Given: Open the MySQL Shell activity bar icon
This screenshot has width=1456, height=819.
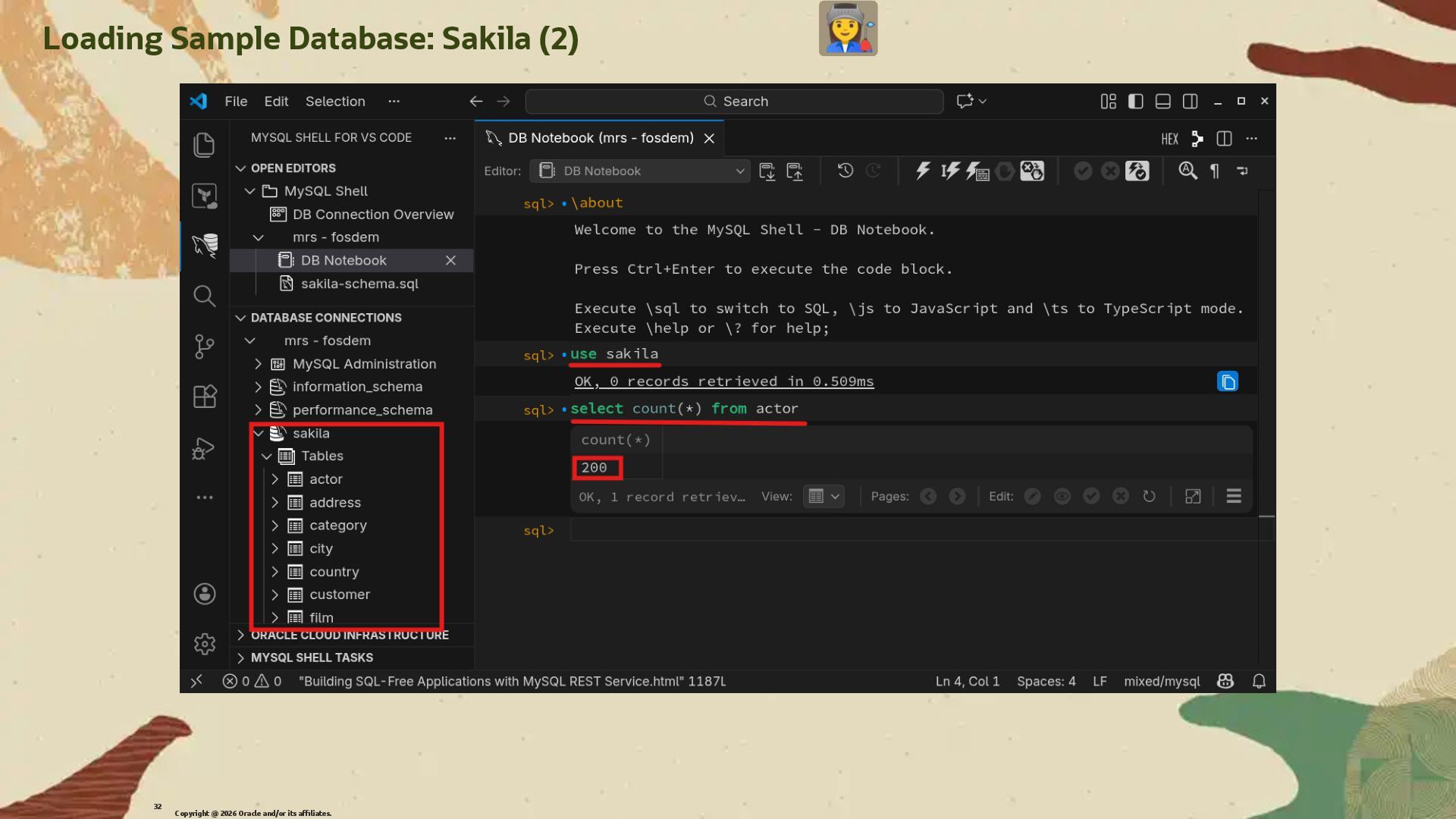Looking at the screenshot, I should (x=205, y=245).
